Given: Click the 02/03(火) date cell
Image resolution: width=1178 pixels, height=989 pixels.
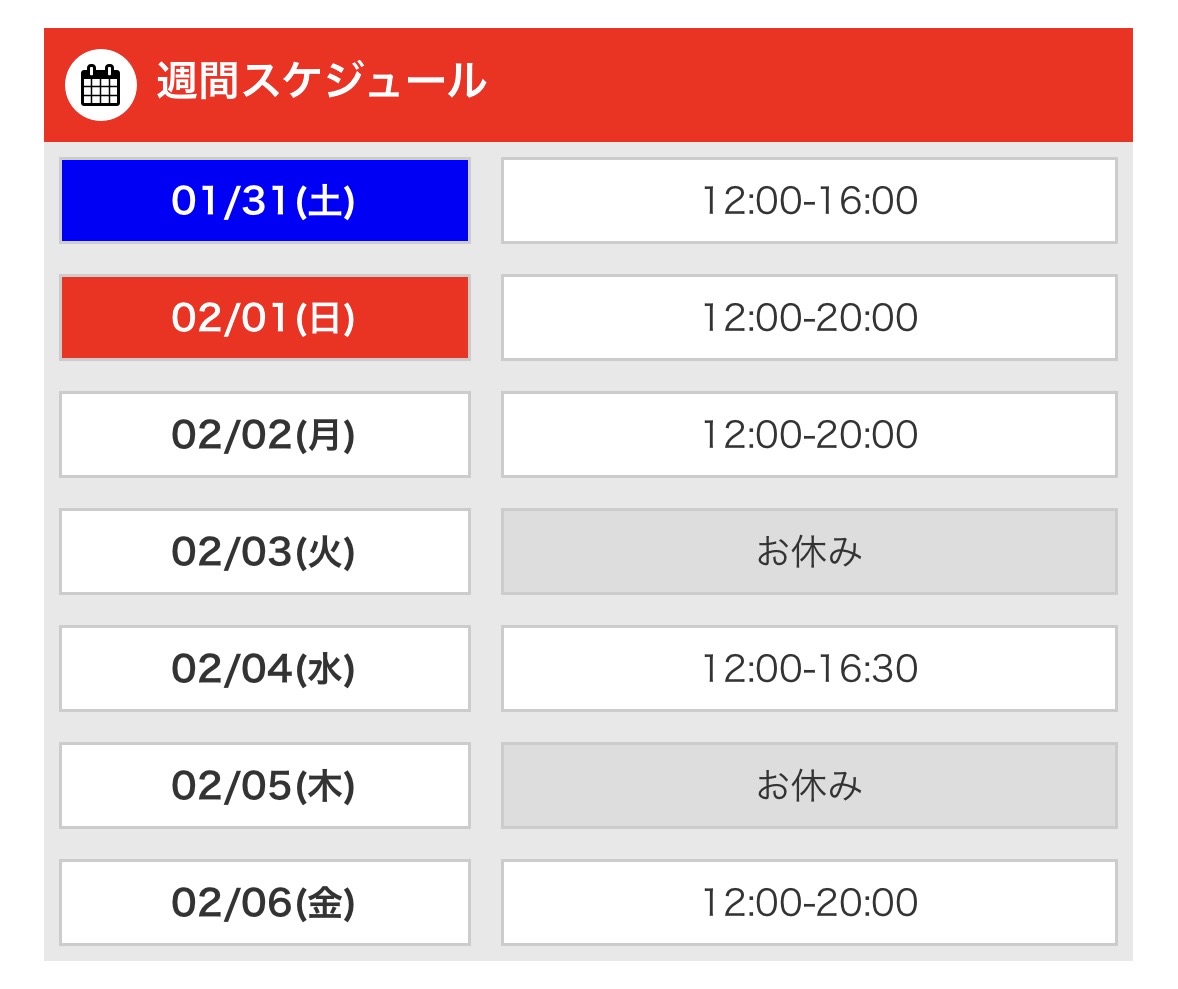Looking at the screenshot, I should point(264,551).
